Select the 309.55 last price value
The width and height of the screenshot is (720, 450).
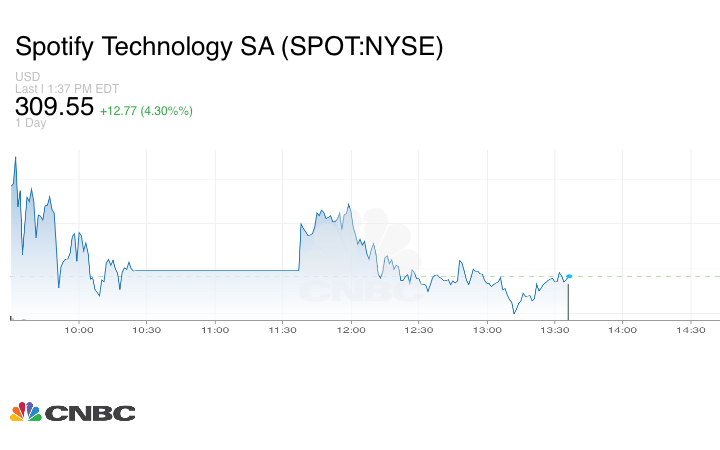tap(53, 108)
